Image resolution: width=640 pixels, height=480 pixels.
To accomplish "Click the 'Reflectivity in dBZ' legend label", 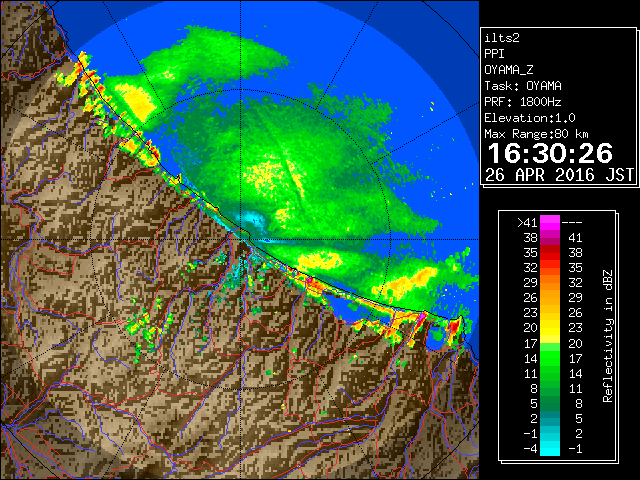I will coord(608,336).
